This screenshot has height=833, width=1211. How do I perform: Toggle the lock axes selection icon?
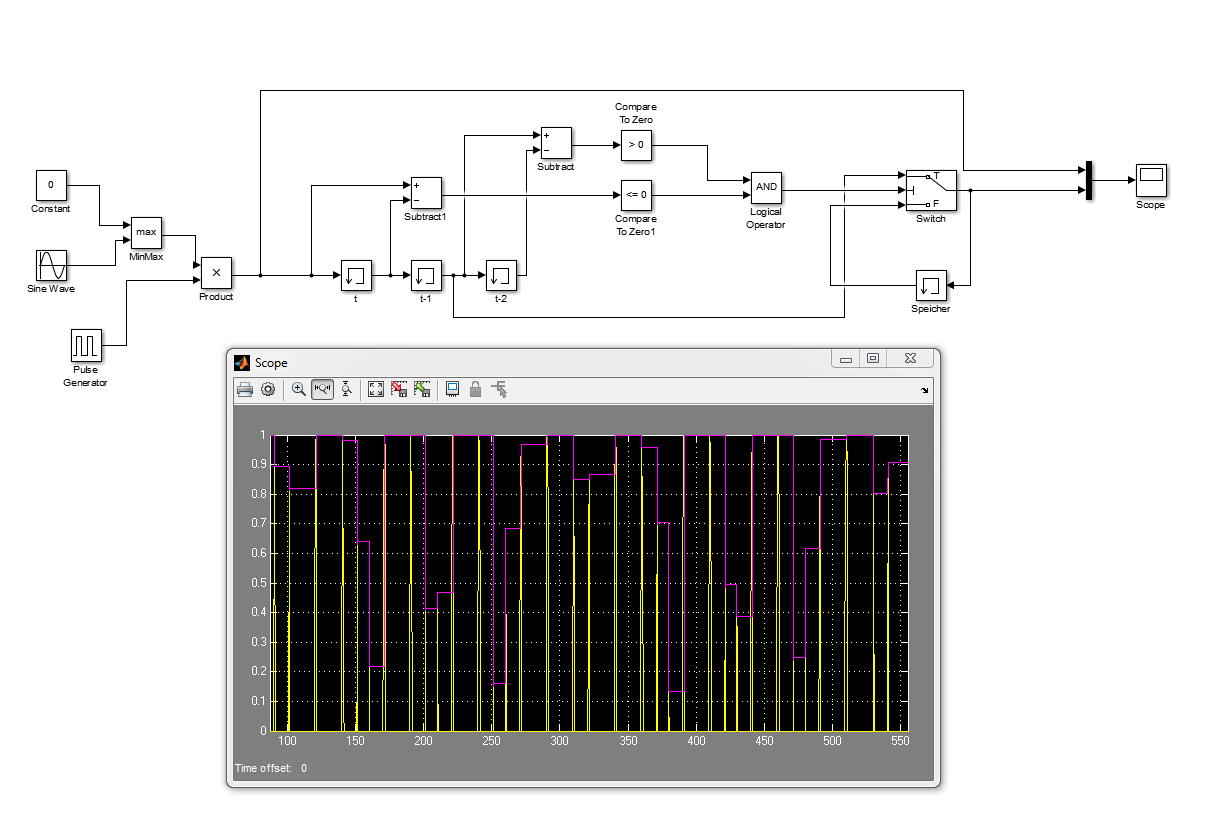475,390
